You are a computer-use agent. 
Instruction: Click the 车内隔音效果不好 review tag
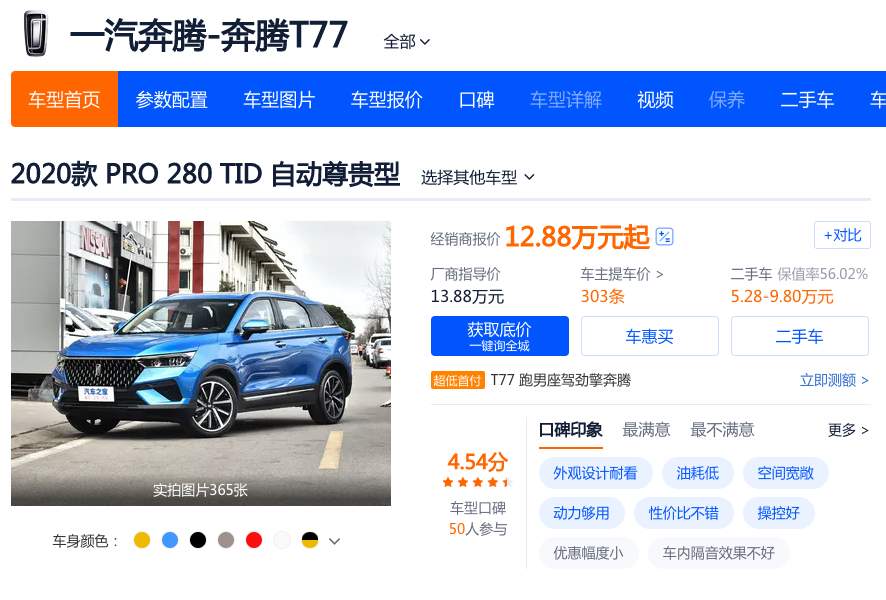pyautogui.click(x=719, y=553)
